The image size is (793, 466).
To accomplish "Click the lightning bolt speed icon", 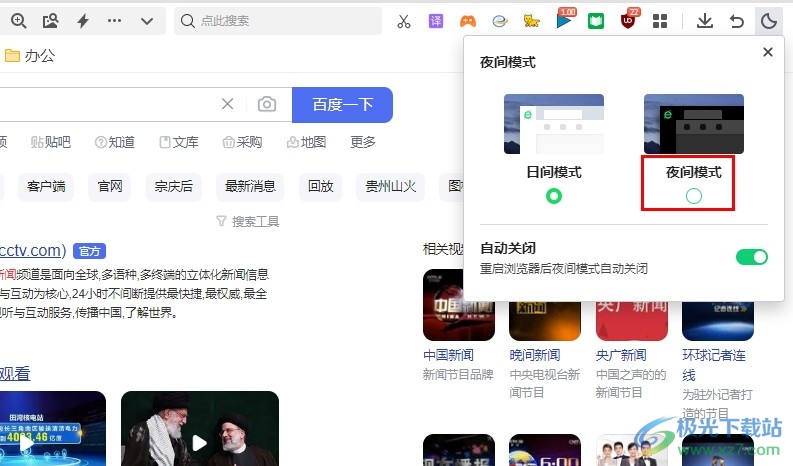I will 83,21.
